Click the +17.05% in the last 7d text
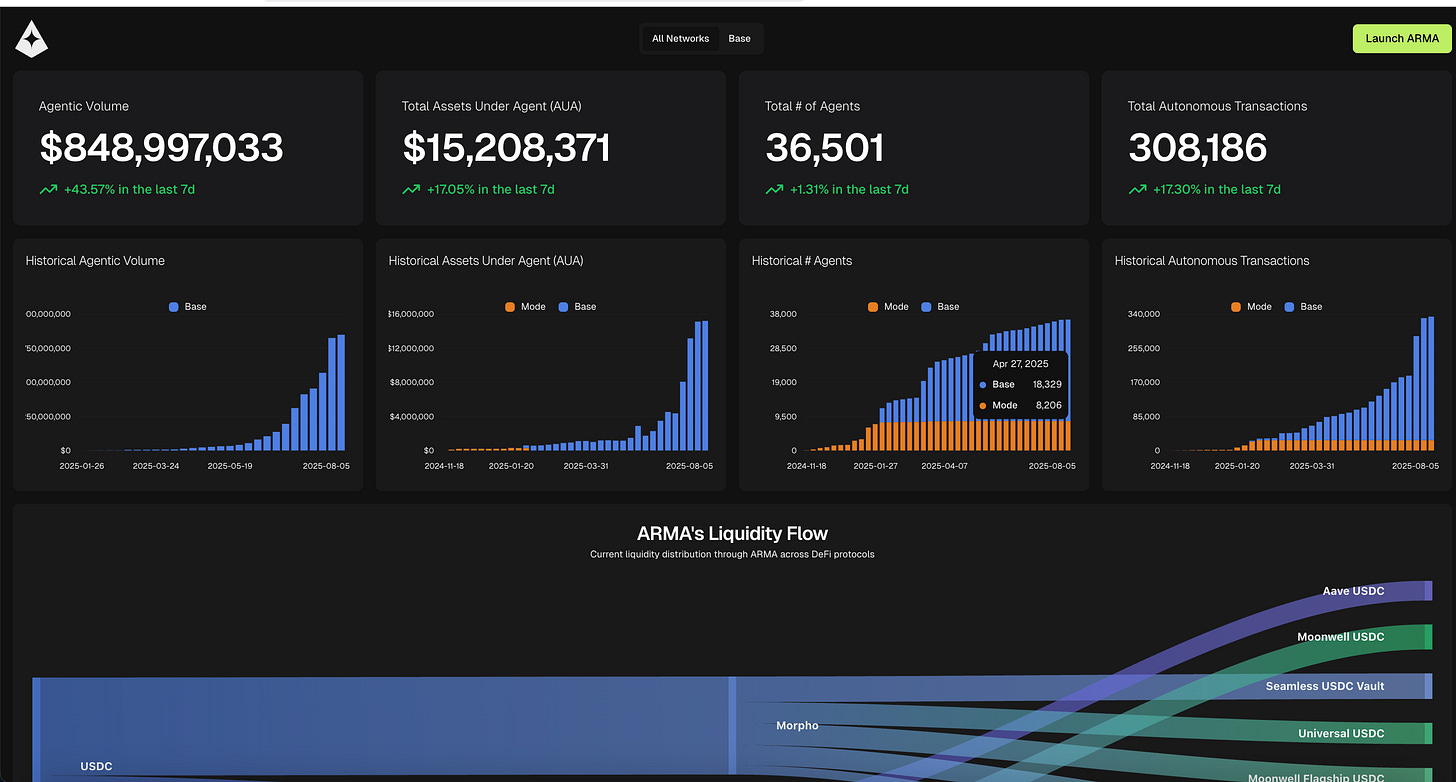This screenshot has height=782, width=1456. (x=491, y=189)
